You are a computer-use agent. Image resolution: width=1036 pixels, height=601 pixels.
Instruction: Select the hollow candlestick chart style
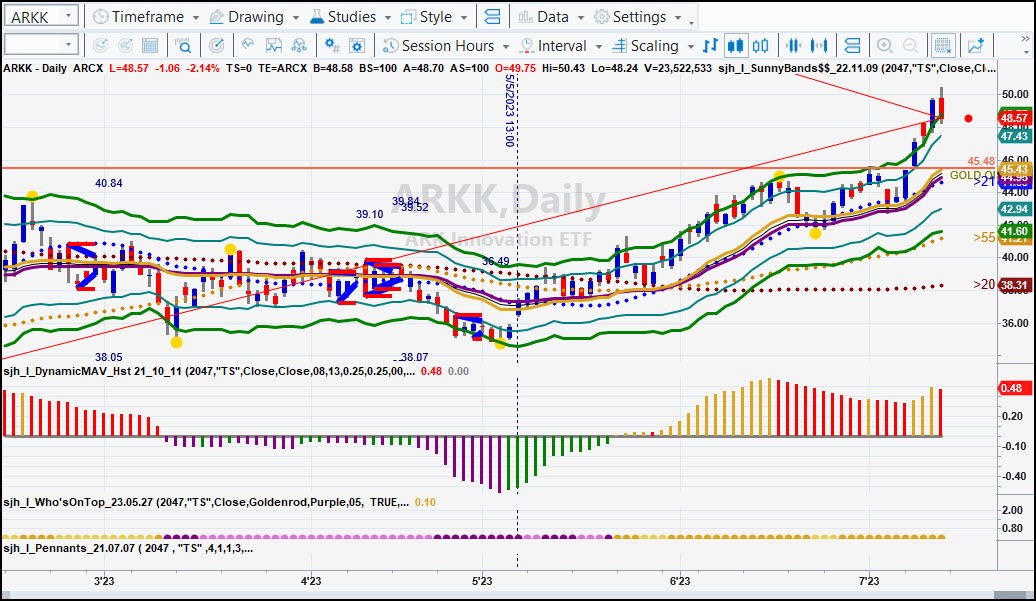760,46
